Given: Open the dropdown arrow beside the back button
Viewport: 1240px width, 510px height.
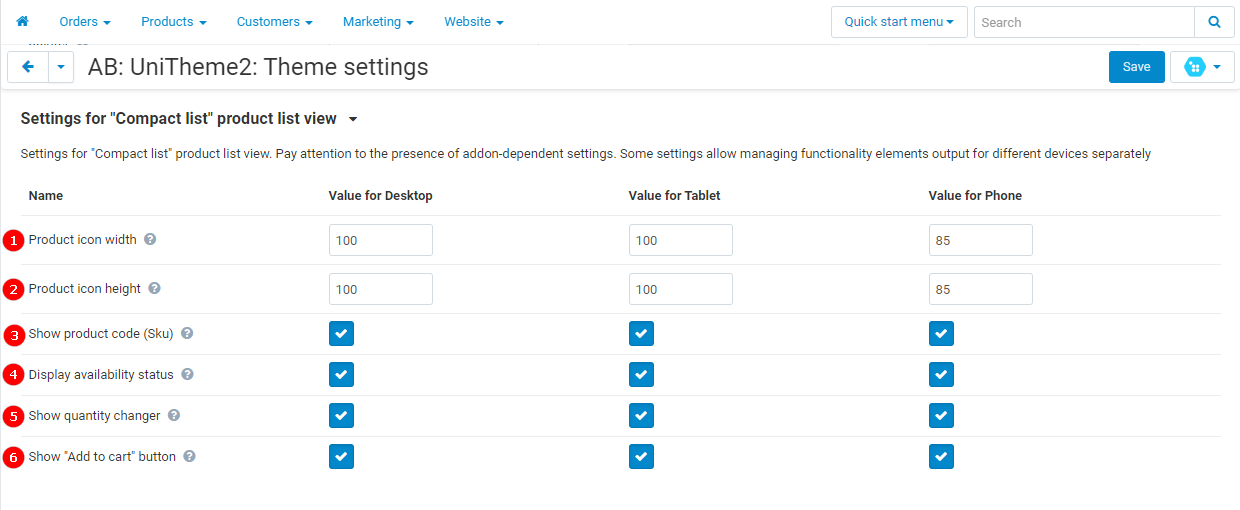Looking at the screenshot, I should pyautogui.click(x=61, y=67).
